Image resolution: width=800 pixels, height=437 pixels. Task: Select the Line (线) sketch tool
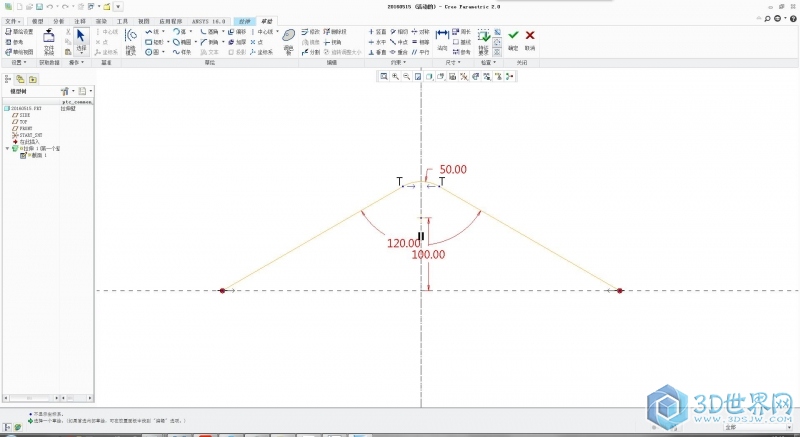152,32
